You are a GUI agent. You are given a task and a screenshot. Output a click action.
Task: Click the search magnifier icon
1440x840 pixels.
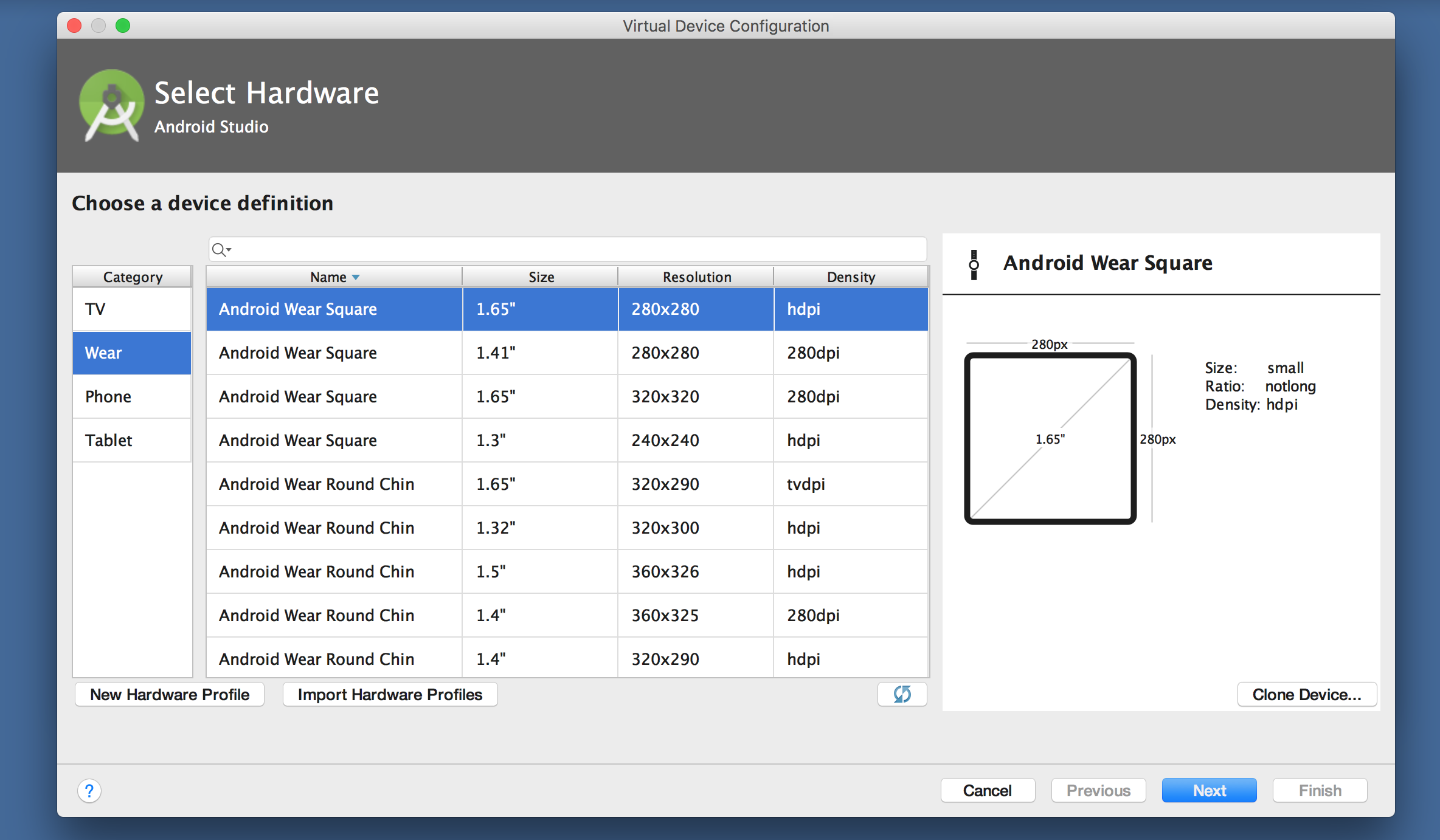click(221, 249)
